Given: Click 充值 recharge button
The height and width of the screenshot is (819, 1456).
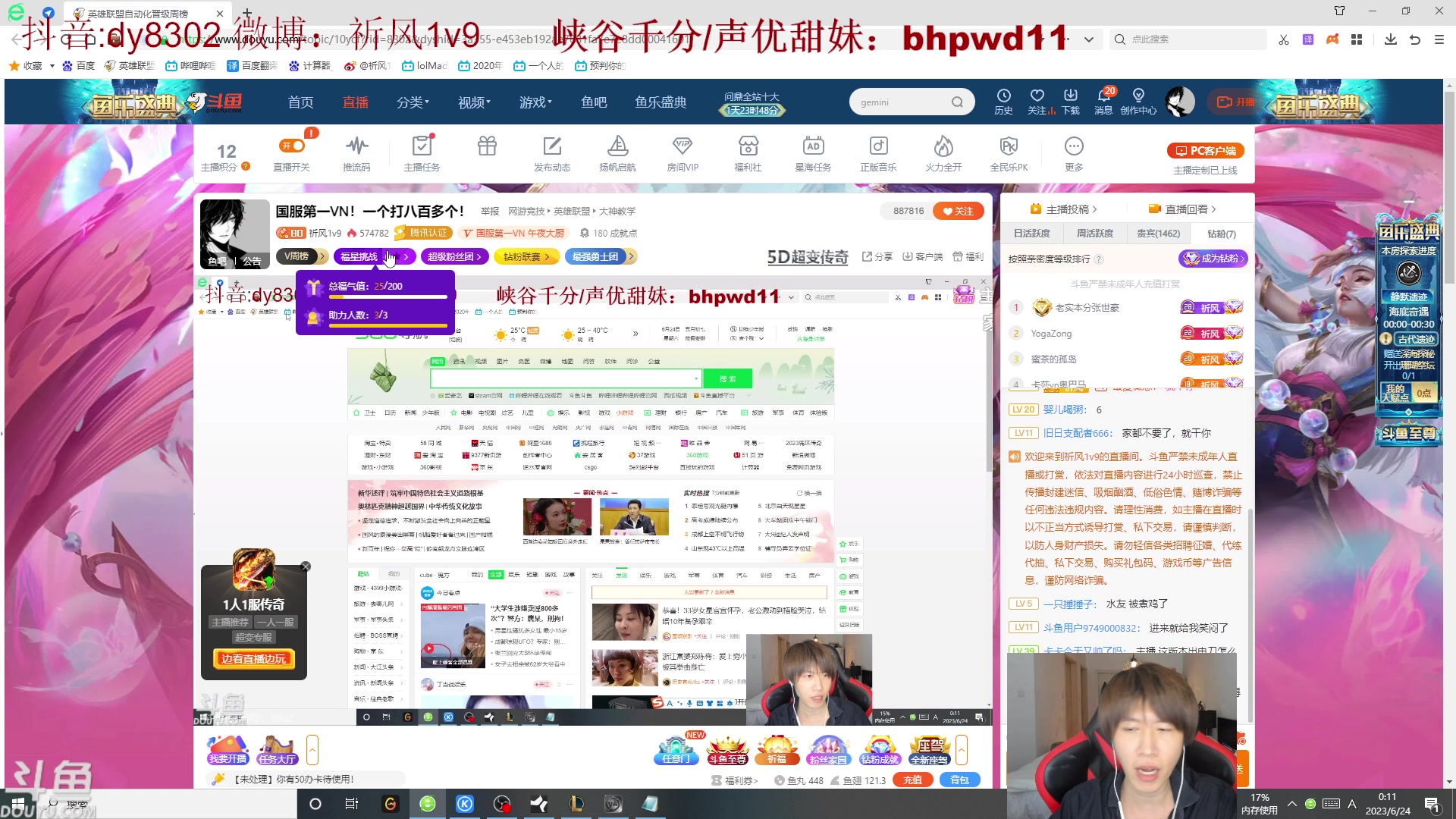Looking at the screenshot, I should tap(912, 780).
